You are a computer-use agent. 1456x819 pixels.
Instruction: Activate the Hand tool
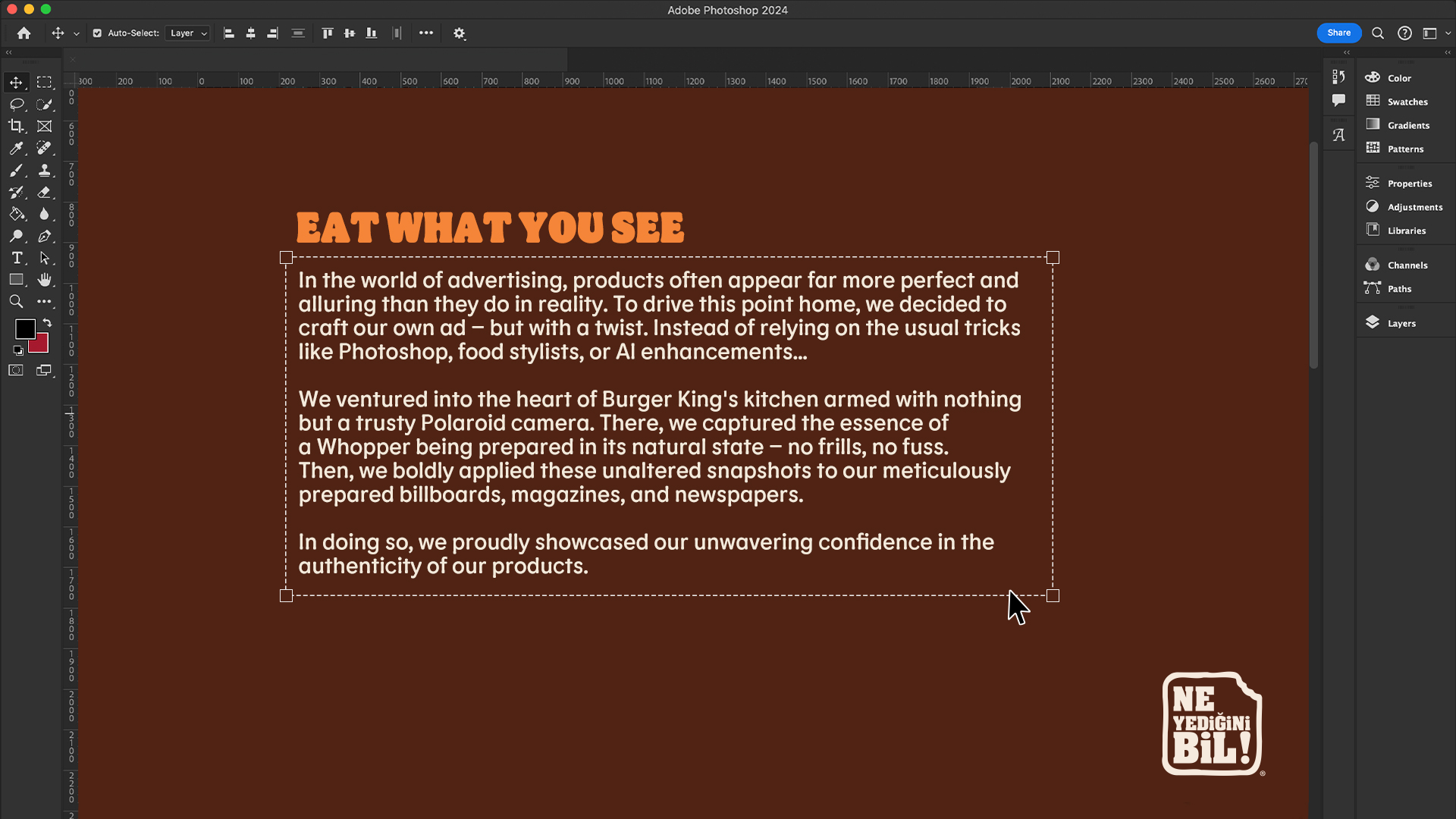pos(45,280)
